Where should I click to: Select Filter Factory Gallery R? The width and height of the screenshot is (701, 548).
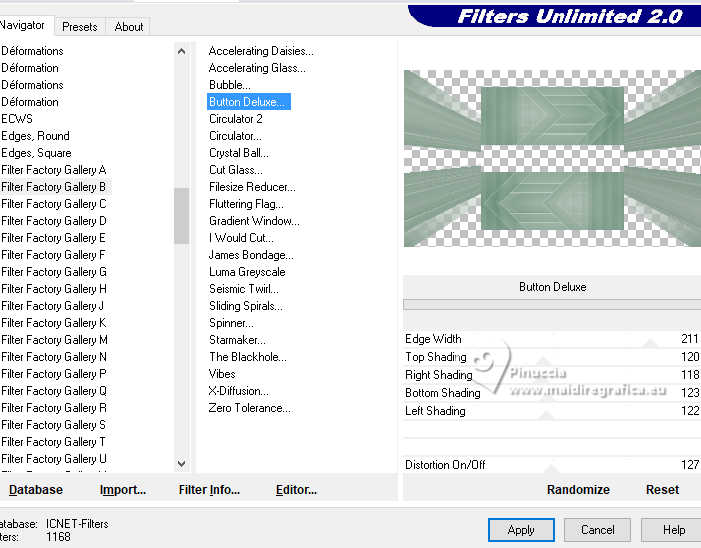pos(54,408)
